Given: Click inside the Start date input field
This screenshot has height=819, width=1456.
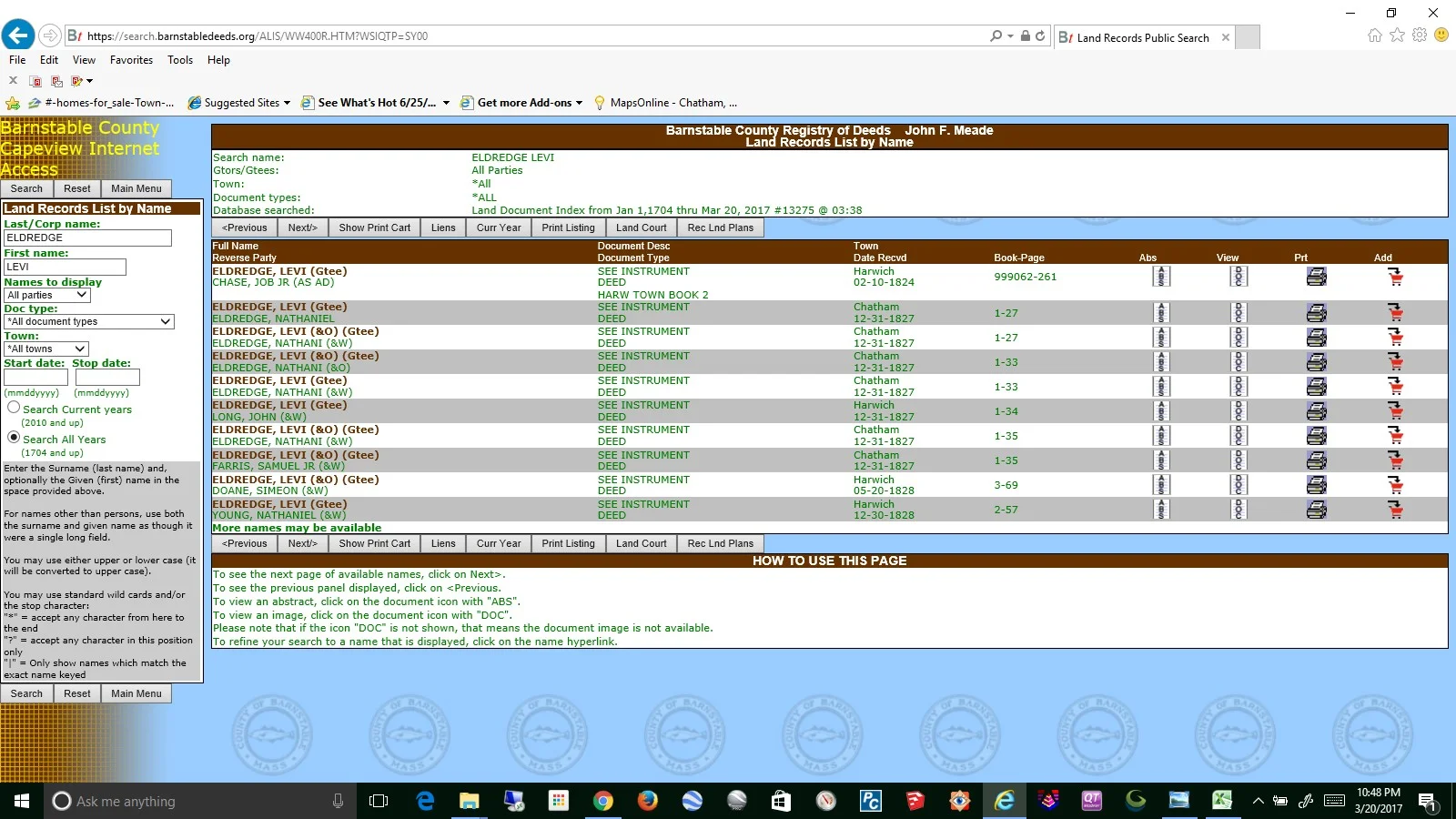Looking at the screenshot, I should [x=36, y=376].
